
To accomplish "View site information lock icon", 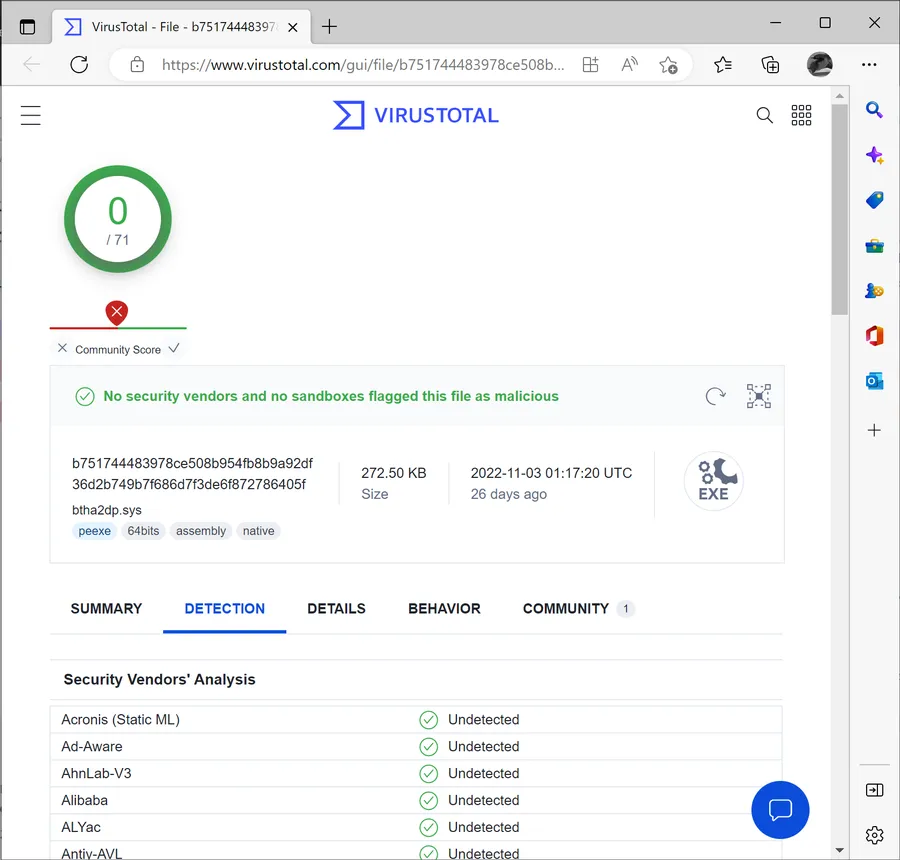I will click(137, 64).
